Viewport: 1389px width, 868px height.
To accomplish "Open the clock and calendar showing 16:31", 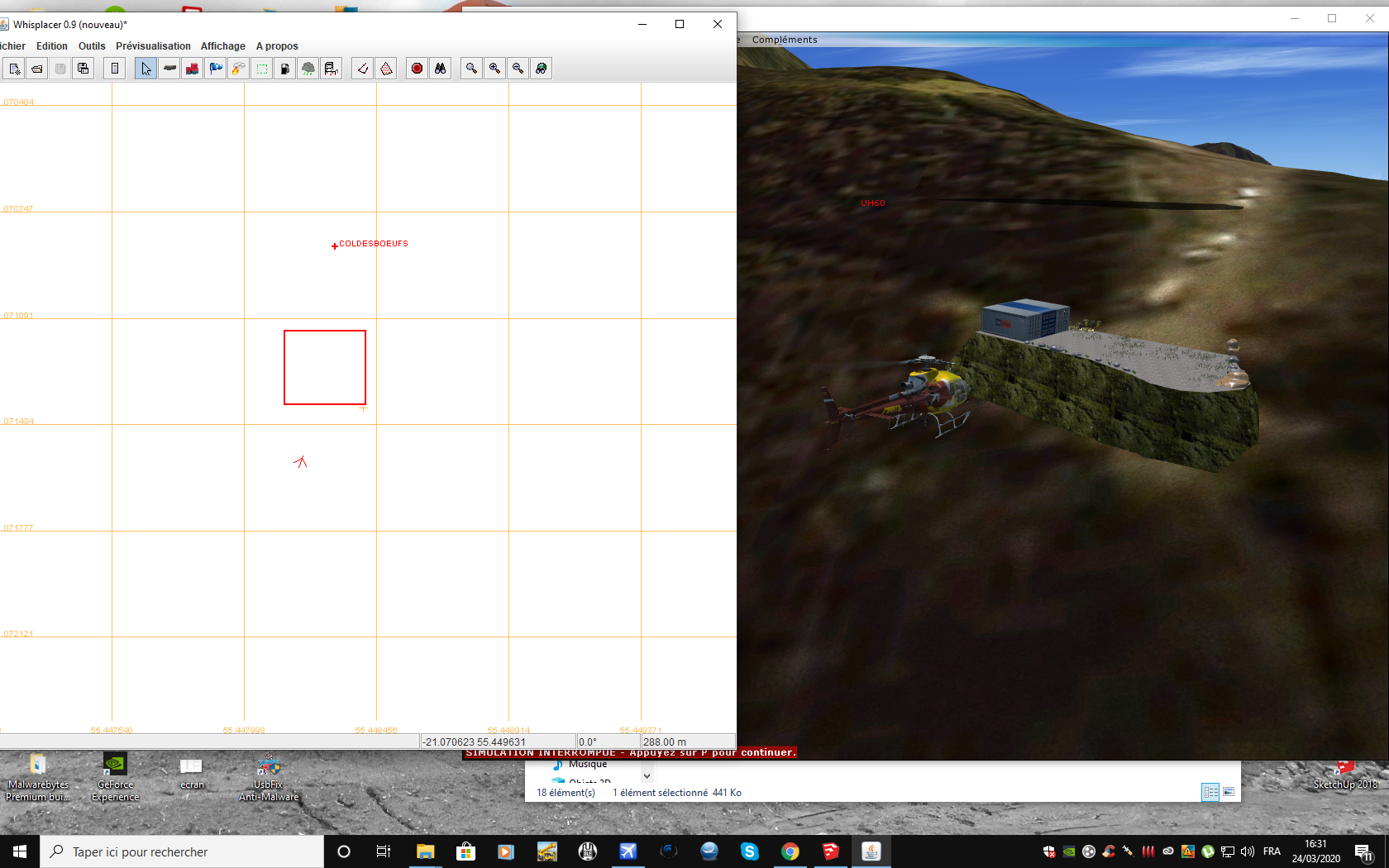I will [x=1316, y=851].
